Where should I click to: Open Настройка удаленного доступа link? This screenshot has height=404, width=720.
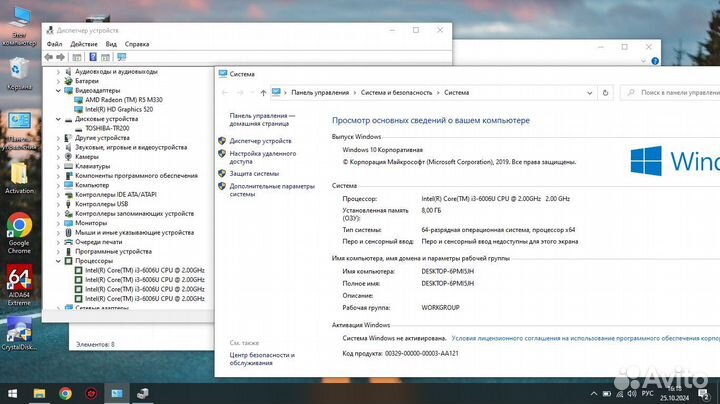263,157
